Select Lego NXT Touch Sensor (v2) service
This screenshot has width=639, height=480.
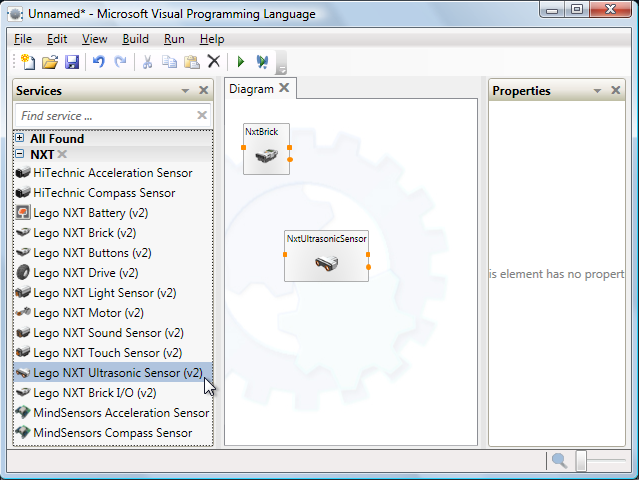113,352
